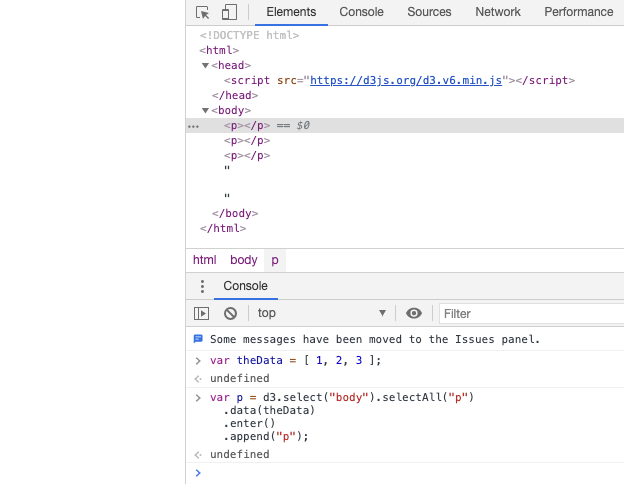
Task: Select the html opening tag
Action: coord(219,50)
